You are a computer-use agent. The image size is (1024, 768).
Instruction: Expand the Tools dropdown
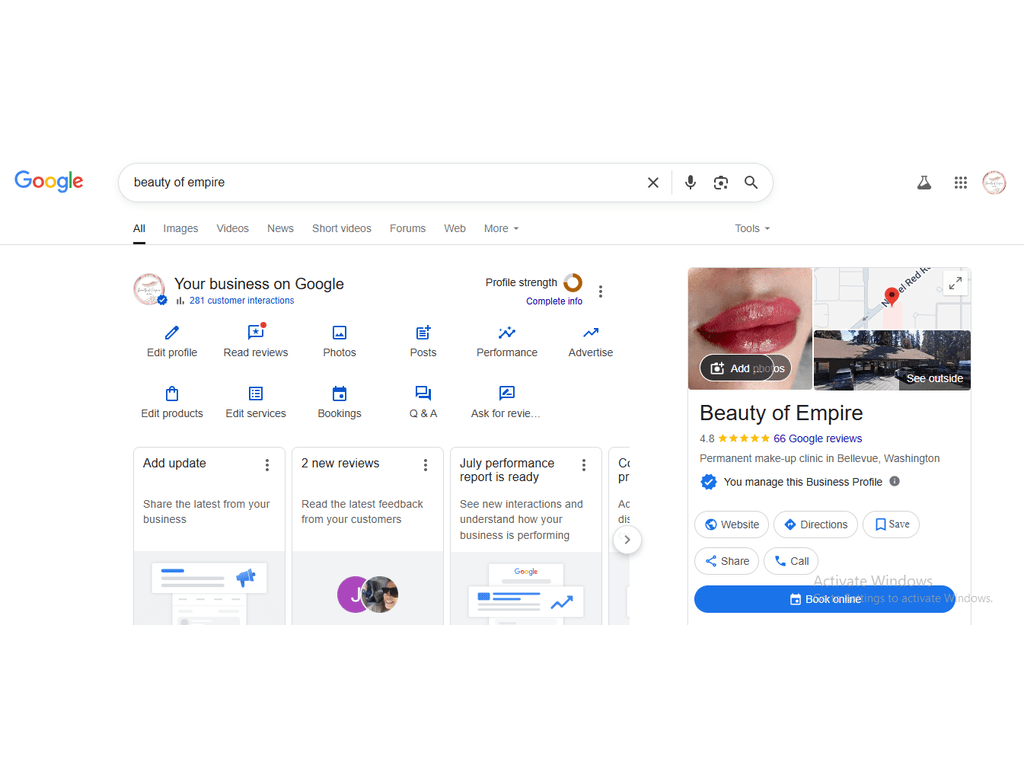(x=752, y=229)
